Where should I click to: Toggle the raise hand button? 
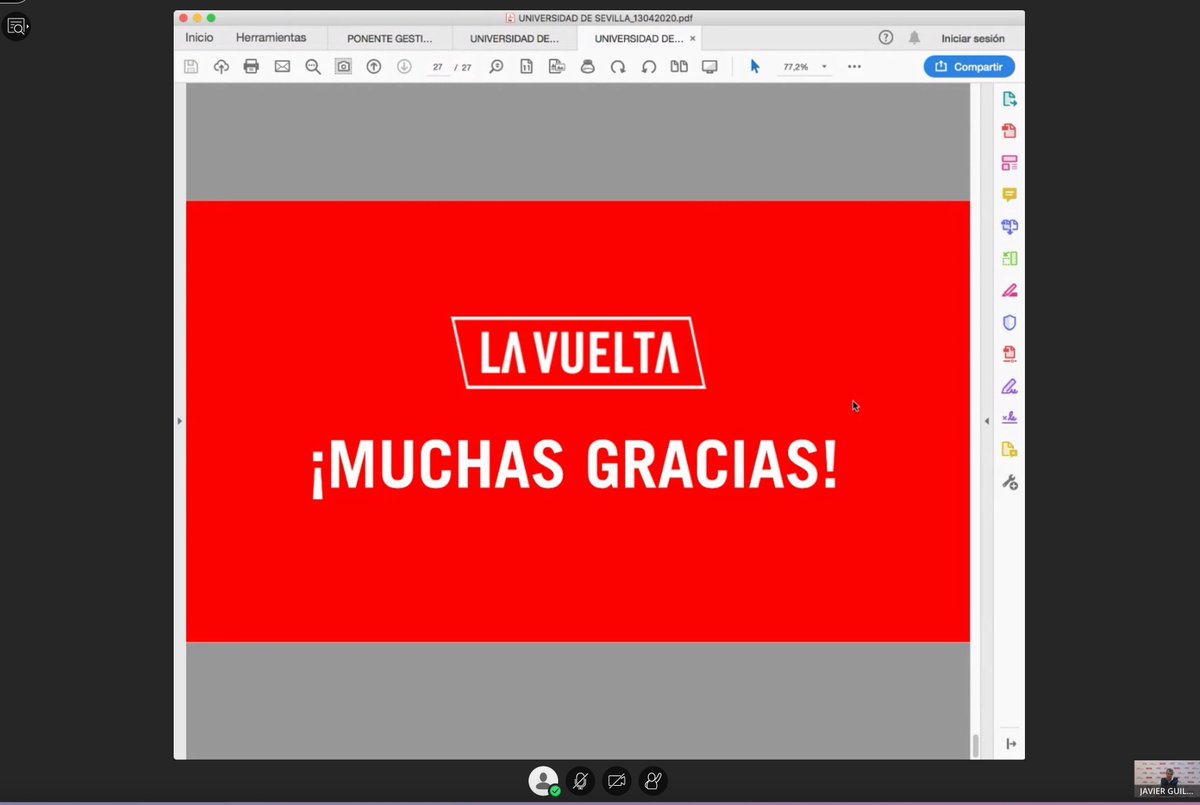[653, 780]
